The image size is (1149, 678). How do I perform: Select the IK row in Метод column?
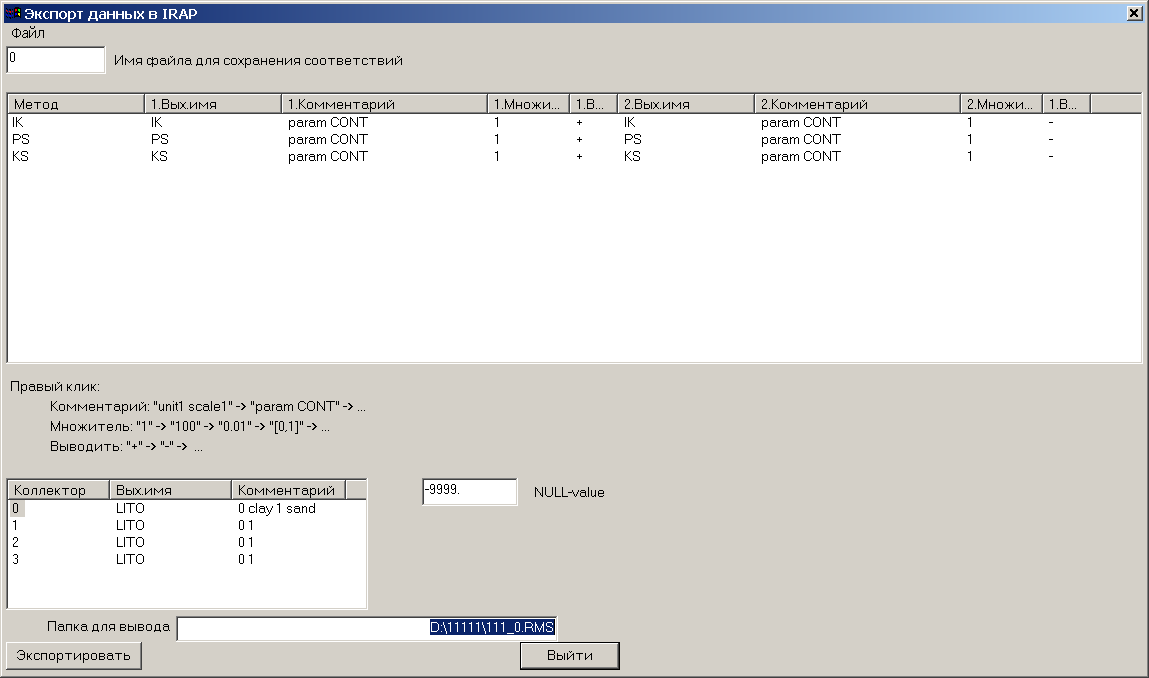pos(18,122)
